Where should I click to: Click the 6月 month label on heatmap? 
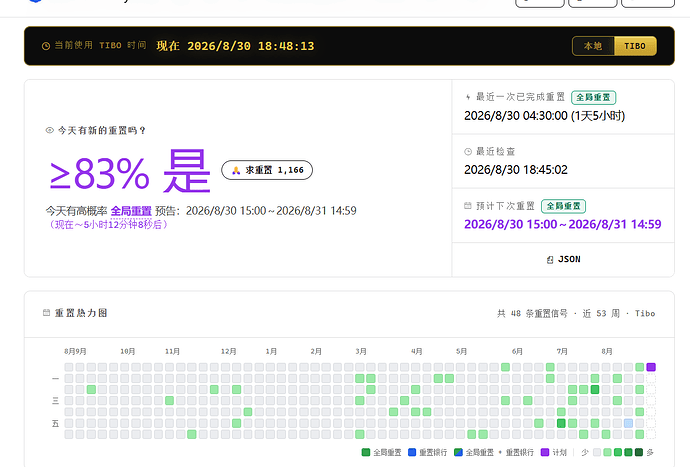click(x=517, y=351)
